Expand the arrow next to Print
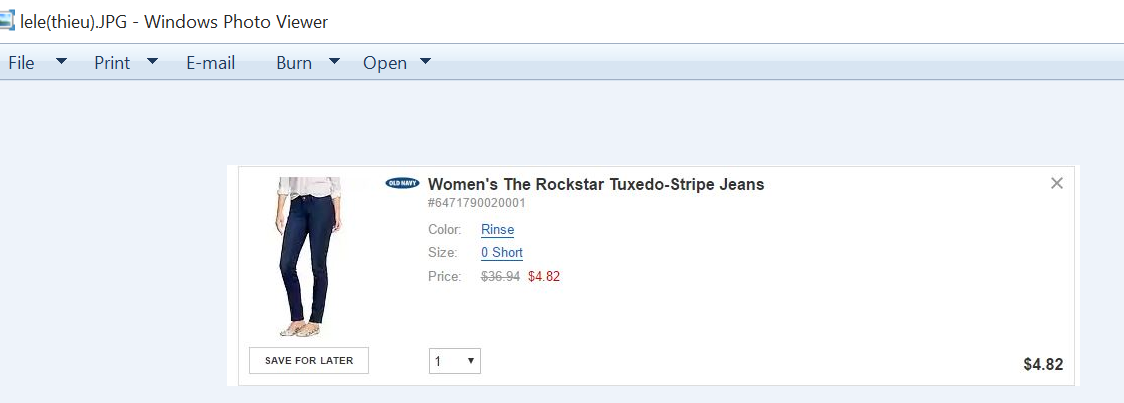Viewport: 1124px width, 403px height. click(152, 62)
